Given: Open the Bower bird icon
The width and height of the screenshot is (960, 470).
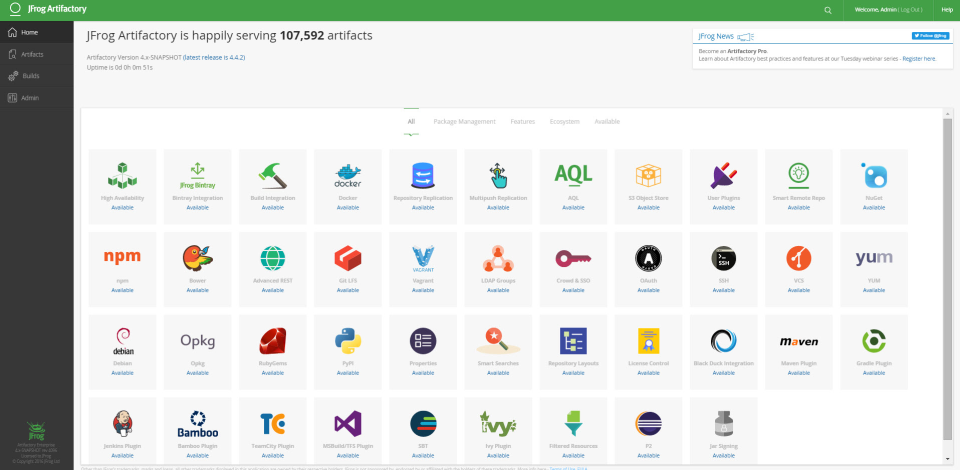Looking at the screenshot, I should (197, 258).
